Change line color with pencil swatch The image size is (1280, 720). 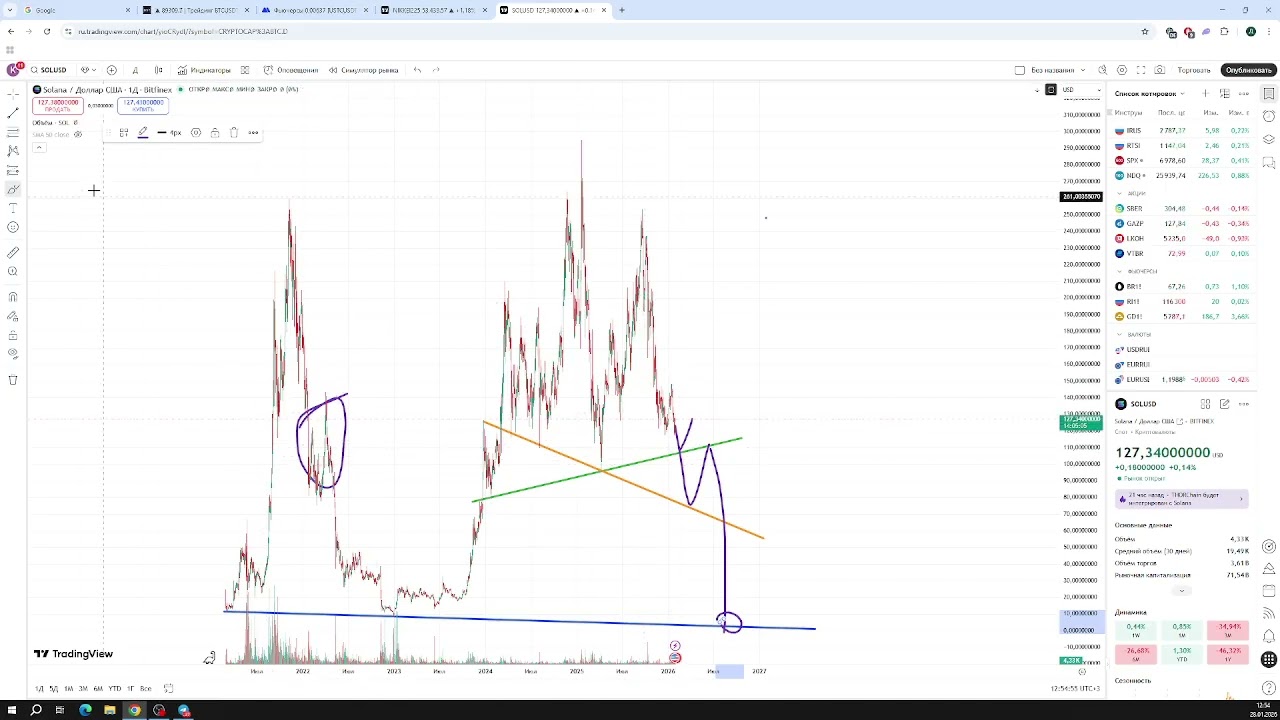(x=143, y=133)
